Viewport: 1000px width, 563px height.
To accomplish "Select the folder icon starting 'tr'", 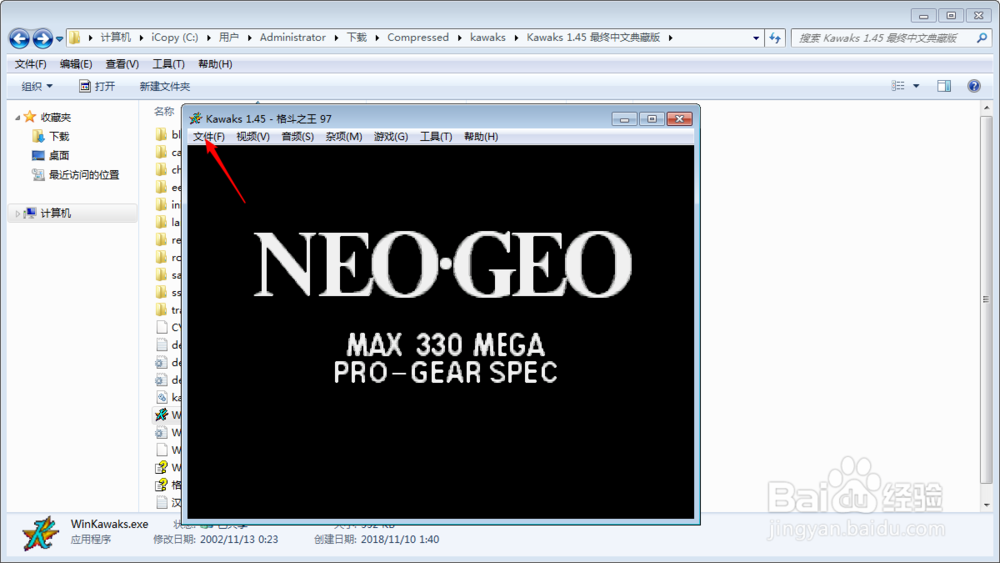I will [161, 310].
